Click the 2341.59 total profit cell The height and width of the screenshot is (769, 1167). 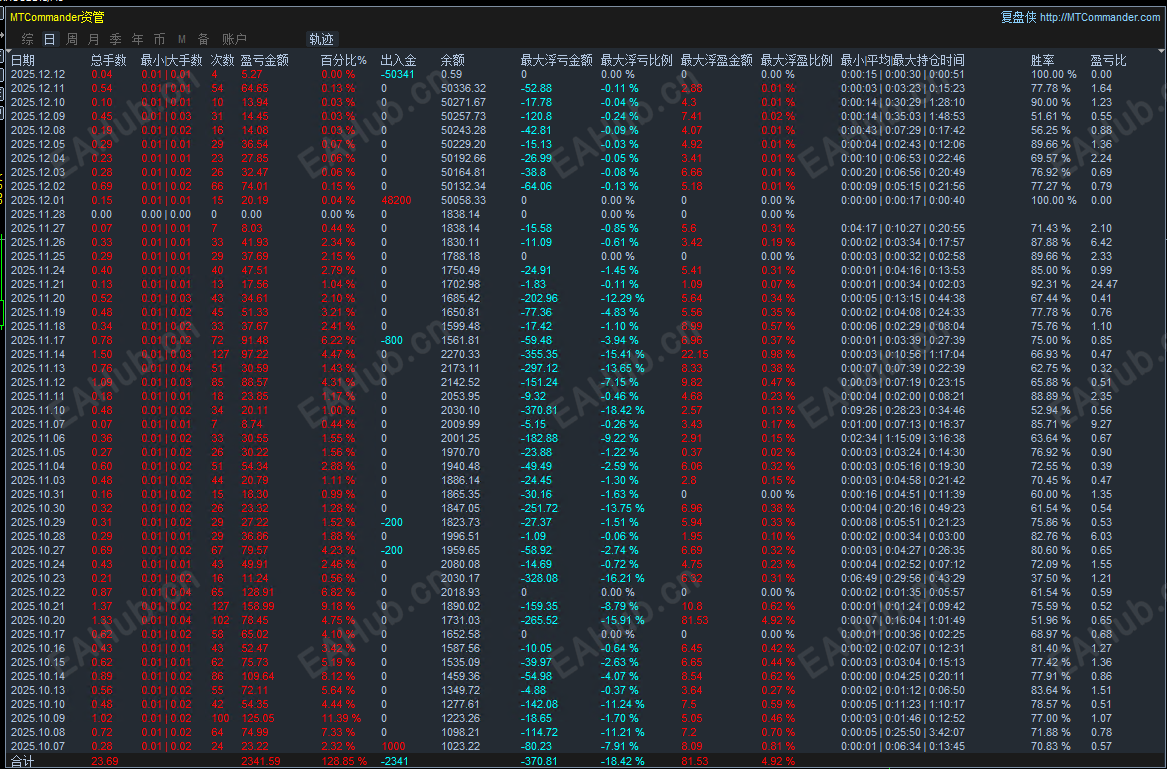click(260, 762)
